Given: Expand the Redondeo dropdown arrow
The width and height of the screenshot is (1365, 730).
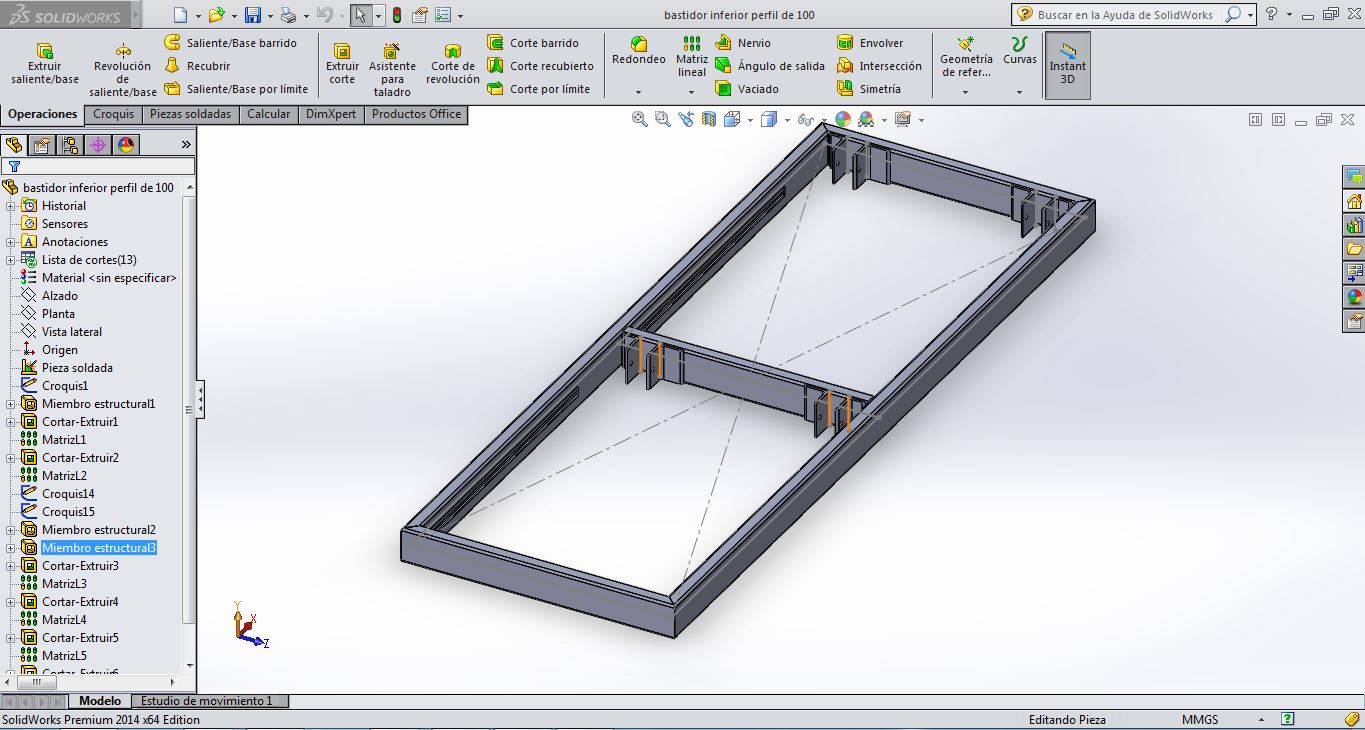Looking at the screenshot, I should pyautogui.click(x=639, y=92).
